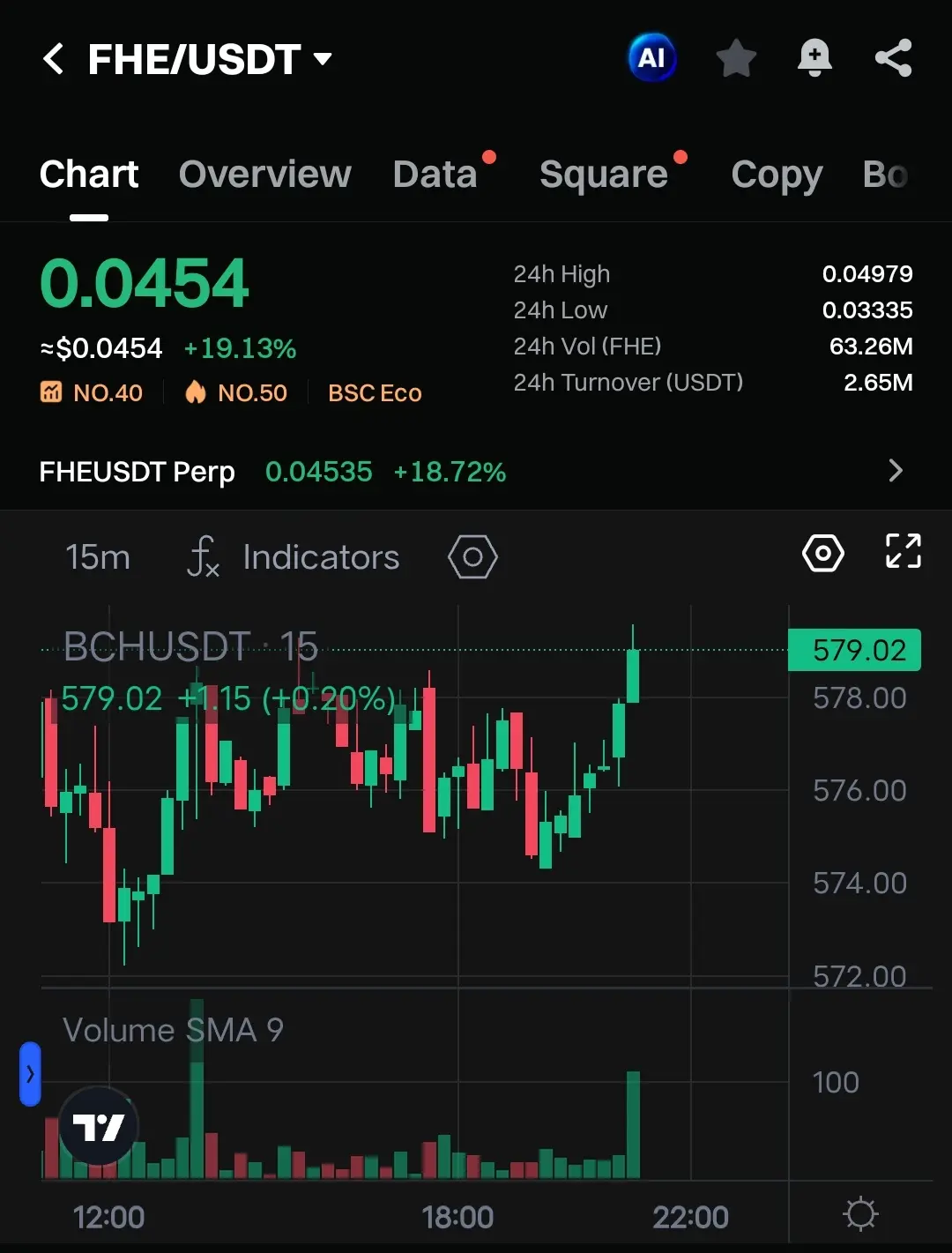This screenshot has width=952, height=1253.
Task: Set a price alert with bell icon
Action: [814, 58]
